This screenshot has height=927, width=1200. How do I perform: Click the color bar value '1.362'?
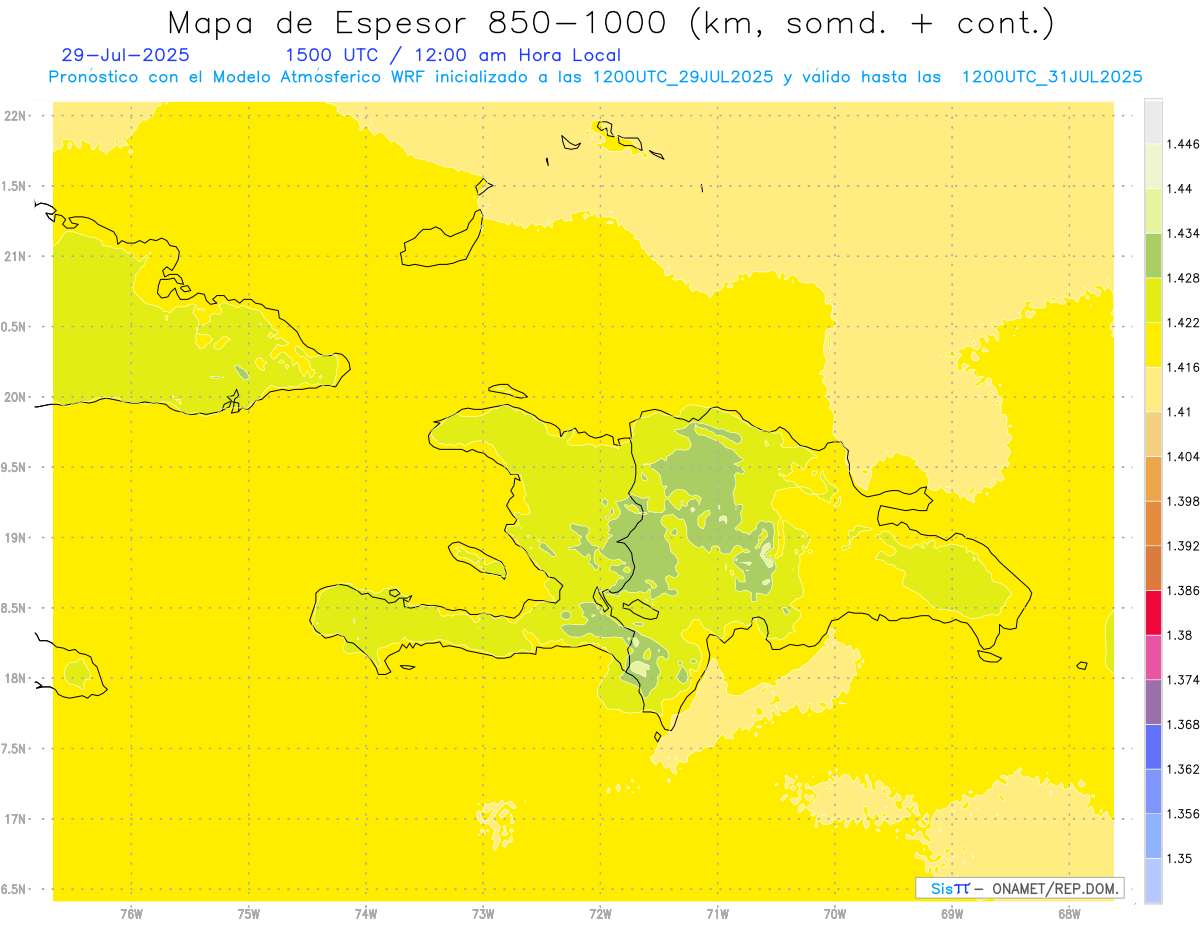pyautogui.click(x=1184, y=769)
